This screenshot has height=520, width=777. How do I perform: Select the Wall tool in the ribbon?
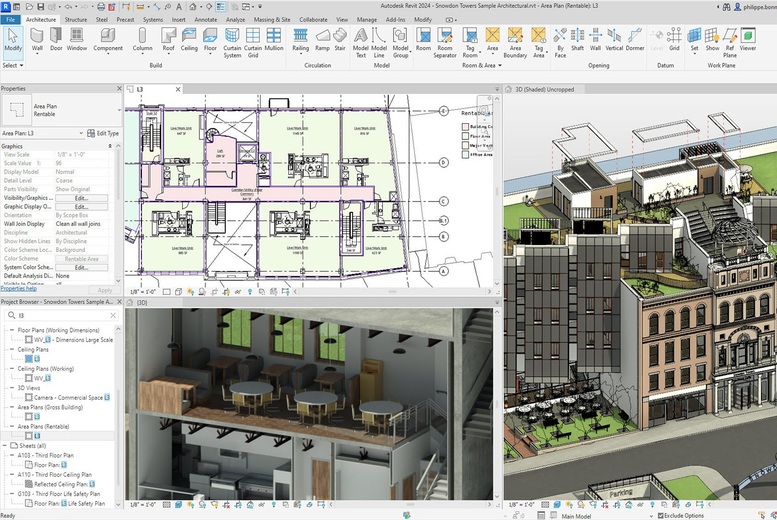(37, 40)
